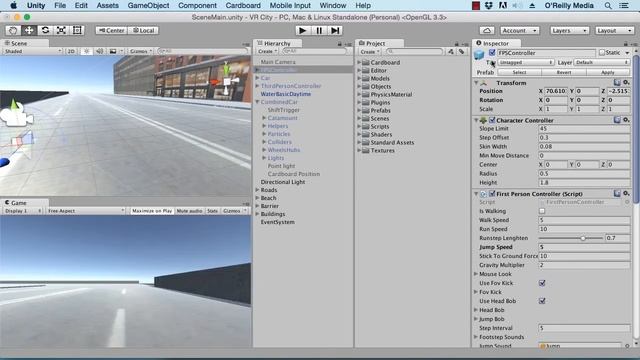Click the Prefab Apply button
Screen dimensions: 640x360
[x=608, y=72]
